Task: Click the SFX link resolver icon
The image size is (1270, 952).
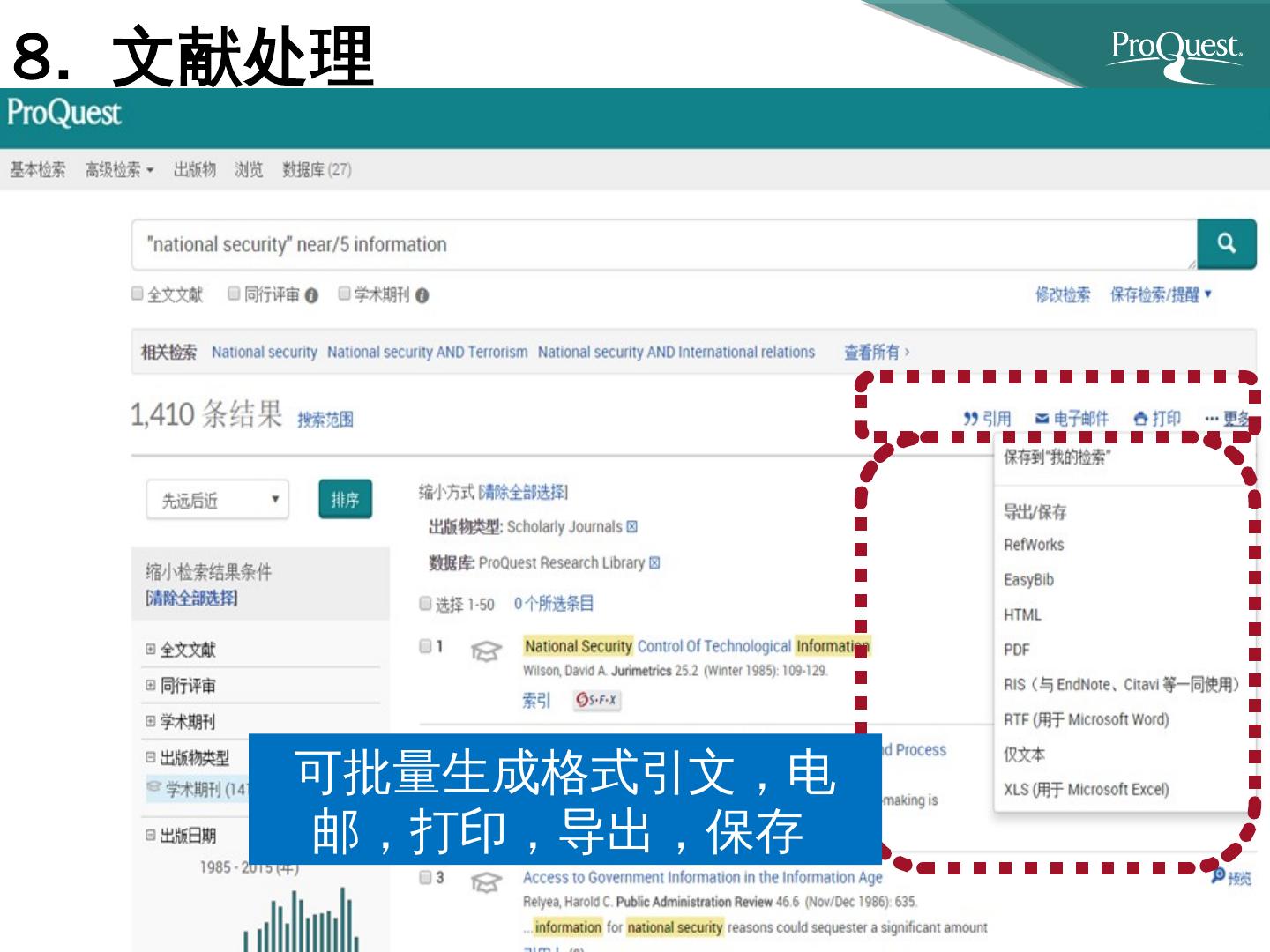Action: [x=597, y=700]
